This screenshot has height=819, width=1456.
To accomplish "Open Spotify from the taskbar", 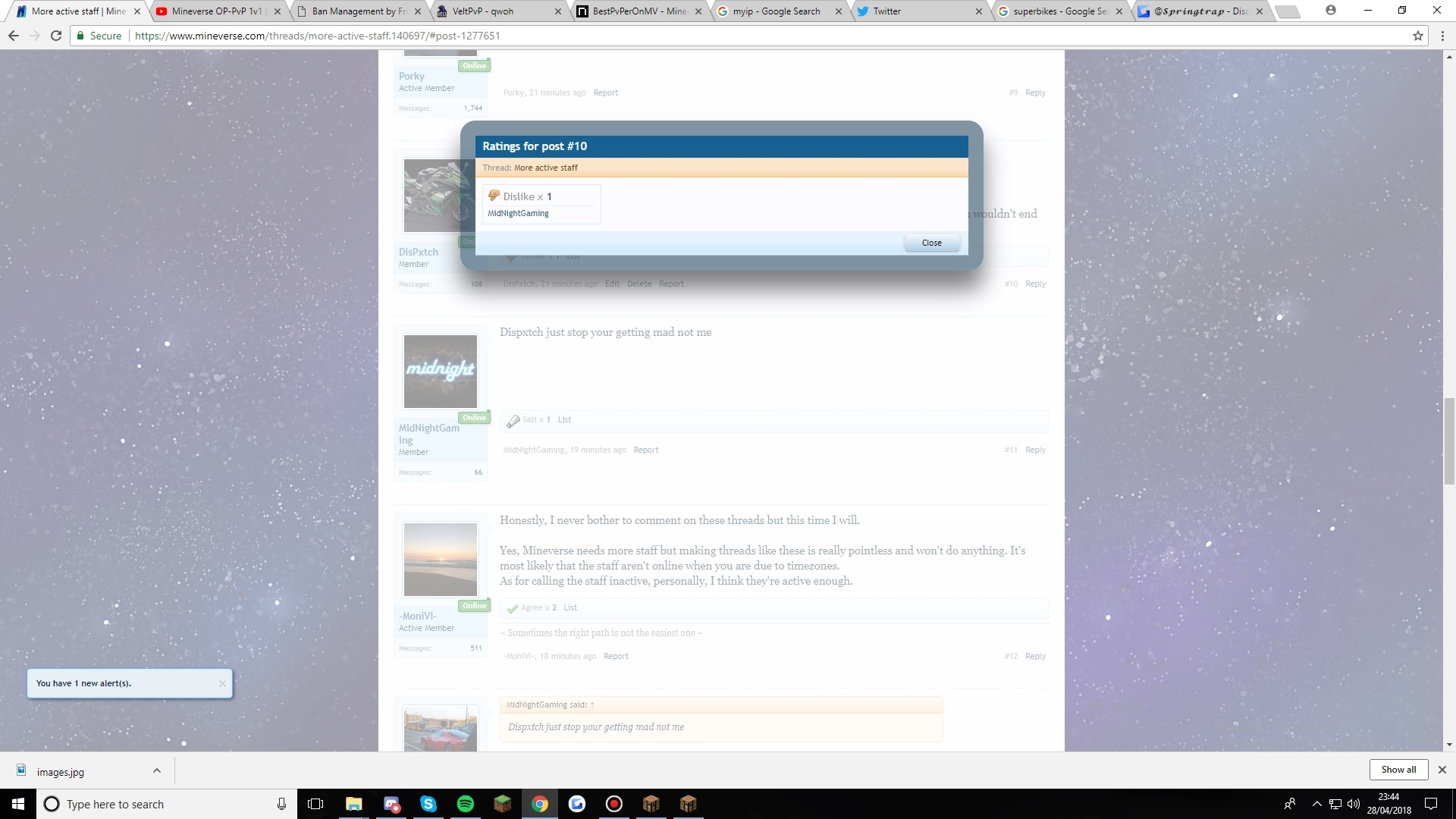I will pyautogui.click(x=466, y=804).
